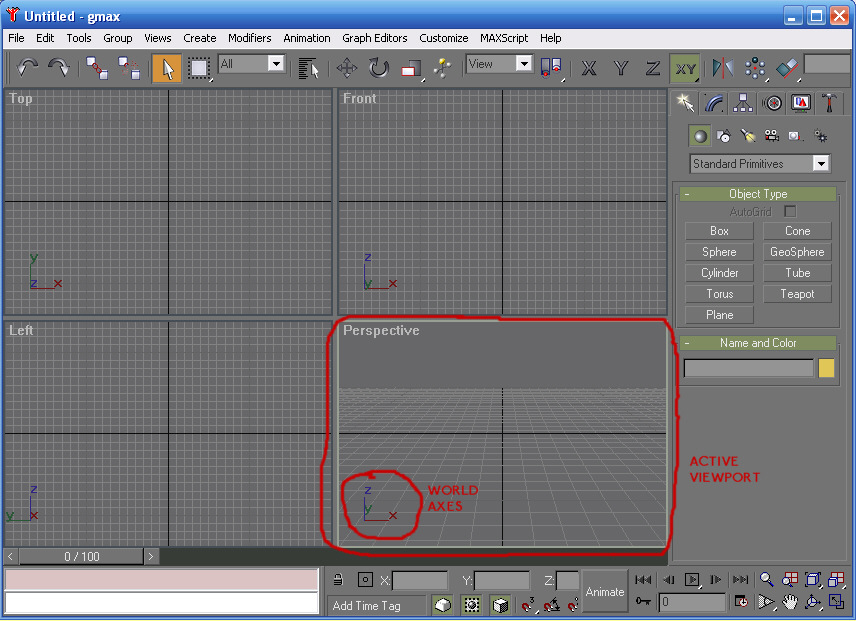Viewport: 856px width, 621px height.
Task: Open the Standard Primitives dropdown
Action: point(821,163)
